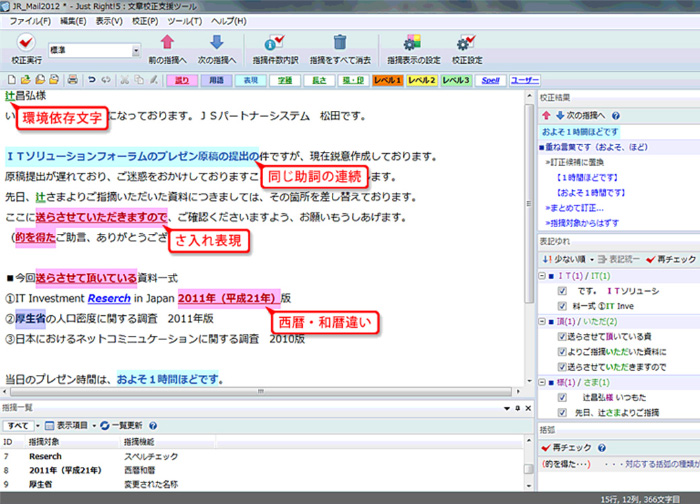
Task: Open 指摘一覧 panel options arrow
Action: tap(507, 408)
